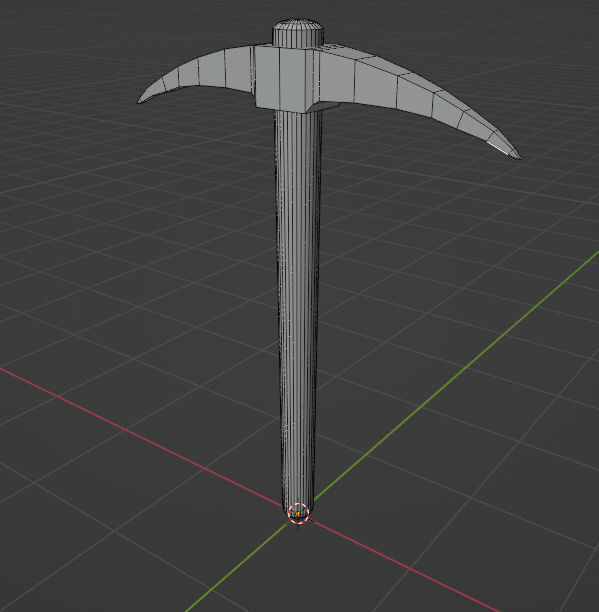
Task: Click the rounded cap on top of the pickaxe
Action: point(298,33)
